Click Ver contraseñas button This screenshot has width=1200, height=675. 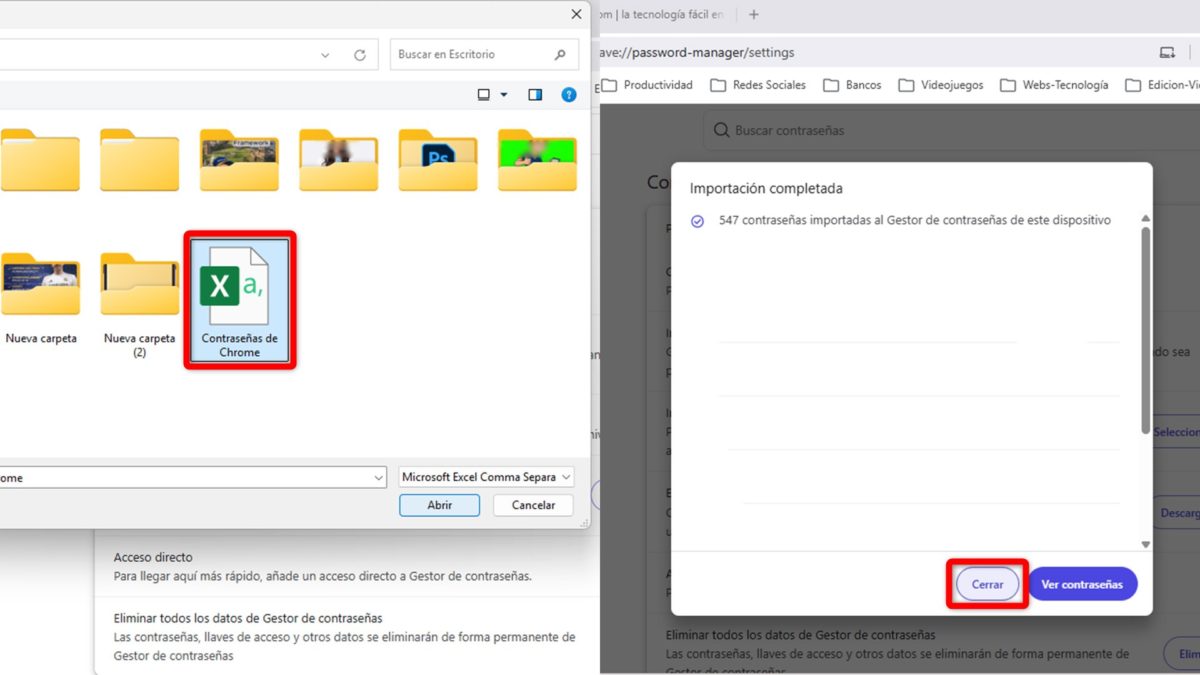[x=1082, y=584]
